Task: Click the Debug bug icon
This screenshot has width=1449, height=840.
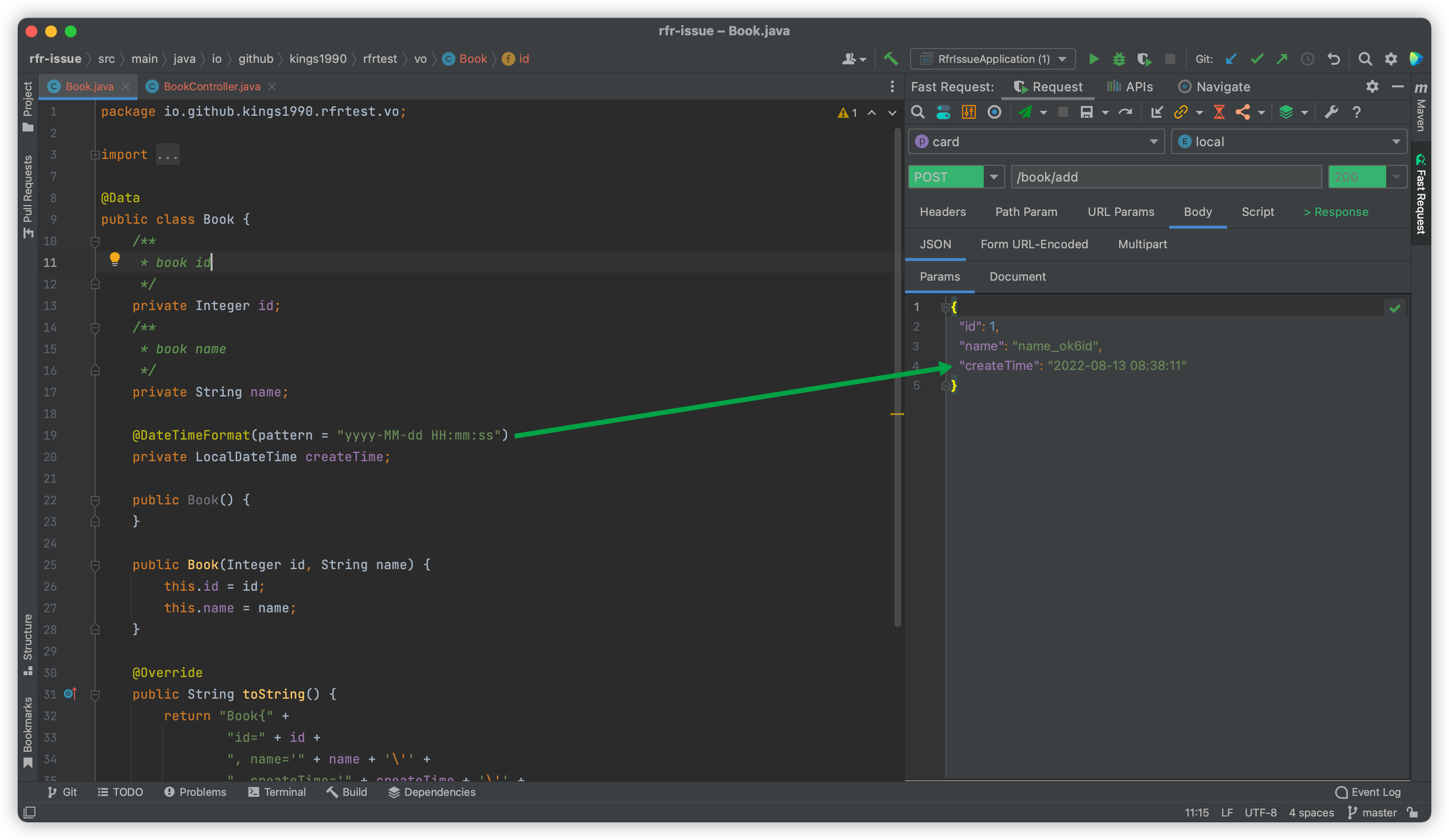Action: click(x=1118, y=59)
